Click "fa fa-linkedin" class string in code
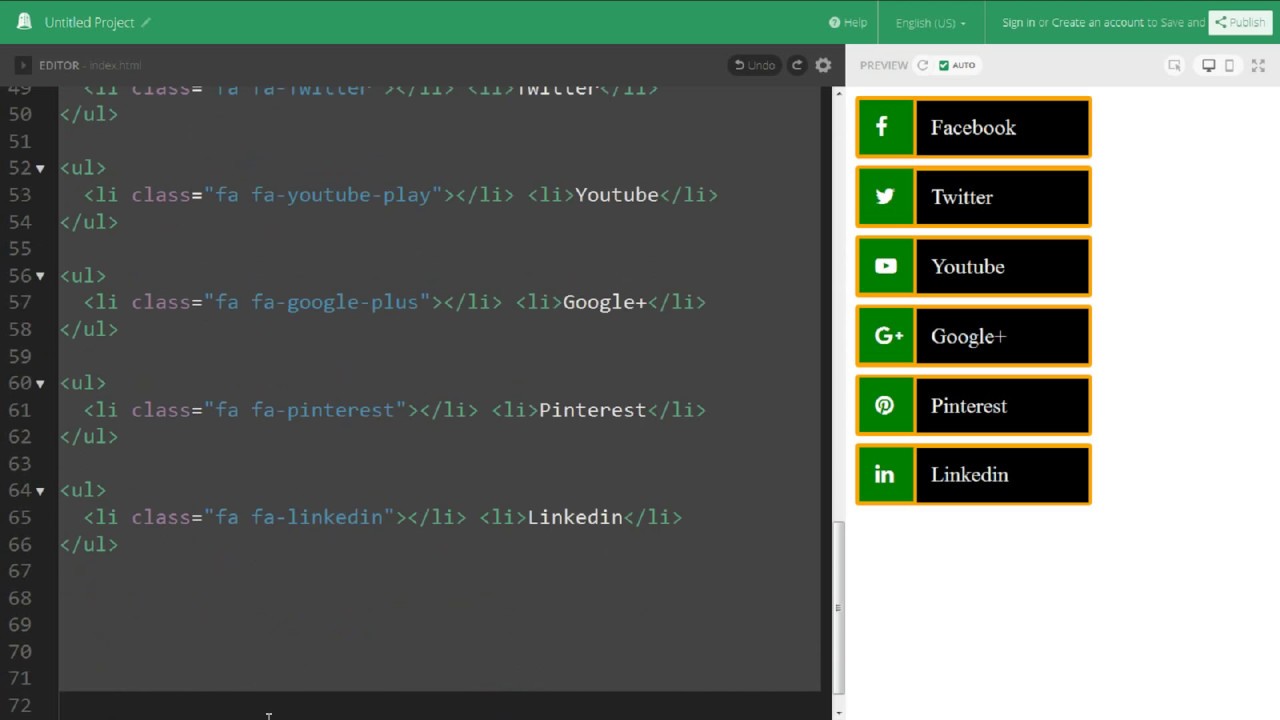The width and height of the screenshot is (1280, 720). [x=299, y=517]
